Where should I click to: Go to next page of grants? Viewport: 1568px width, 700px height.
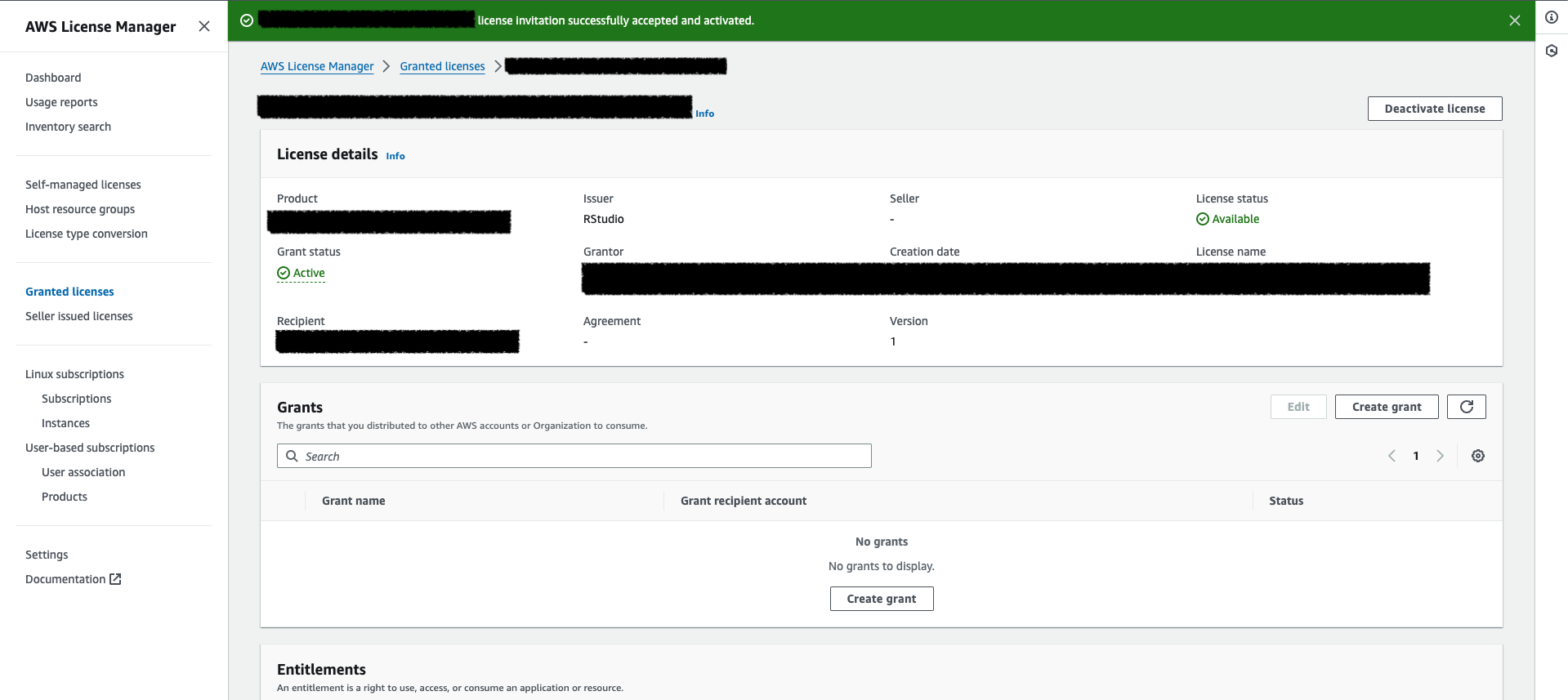pyautogui.click(x=1441, y=456)
